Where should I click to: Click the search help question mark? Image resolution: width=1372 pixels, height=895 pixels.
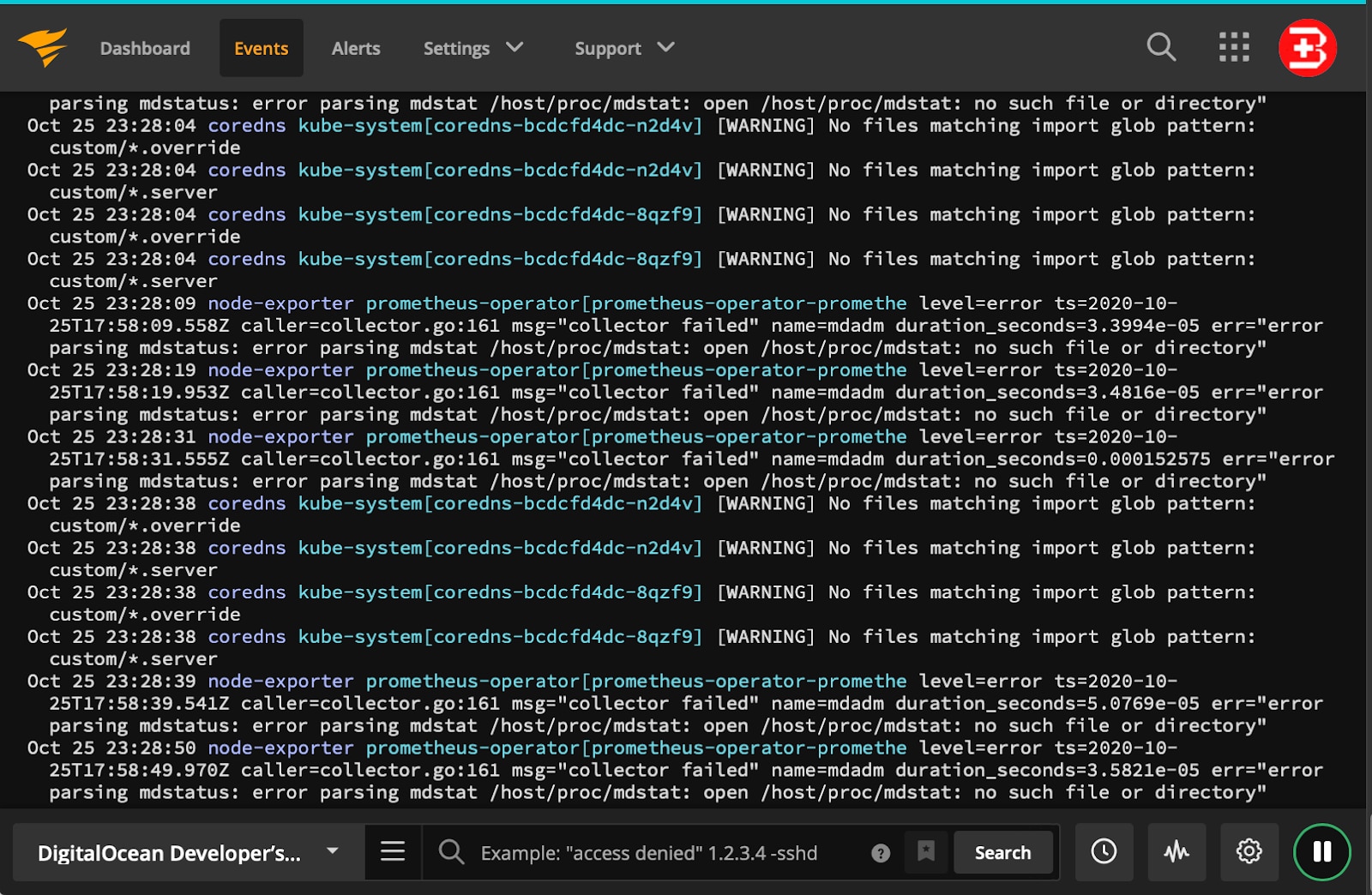[880, 852]
